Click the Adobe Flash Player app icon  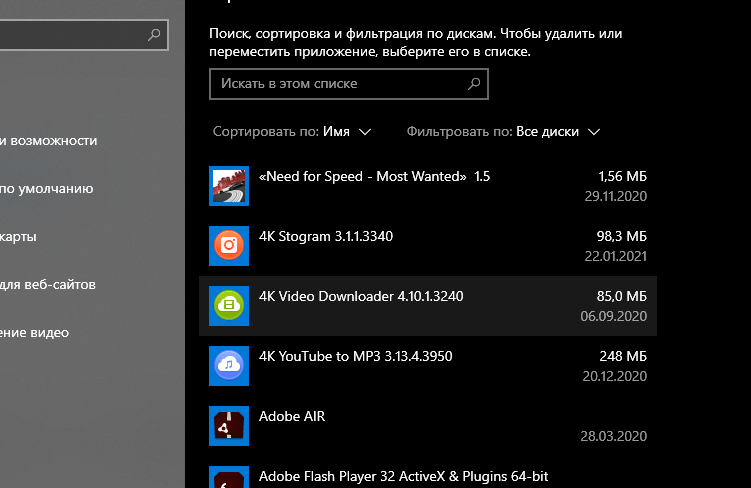point(229,477)
